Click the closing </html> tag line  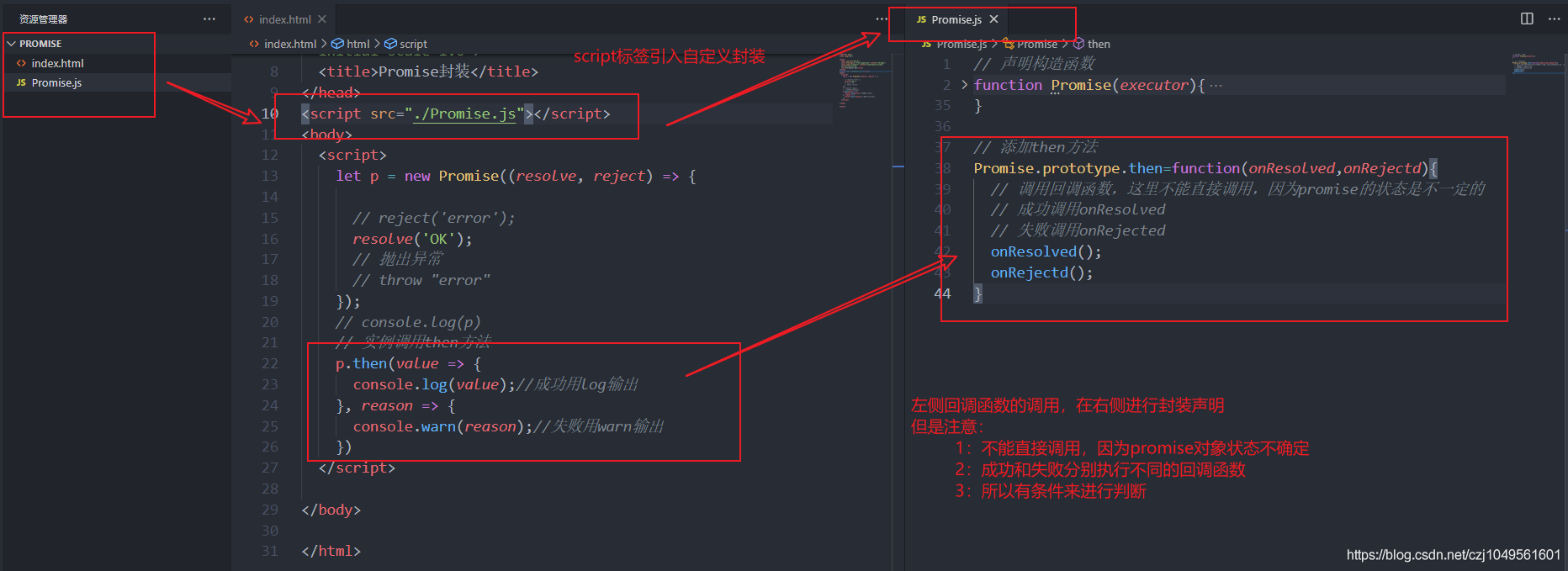(331, 551)
